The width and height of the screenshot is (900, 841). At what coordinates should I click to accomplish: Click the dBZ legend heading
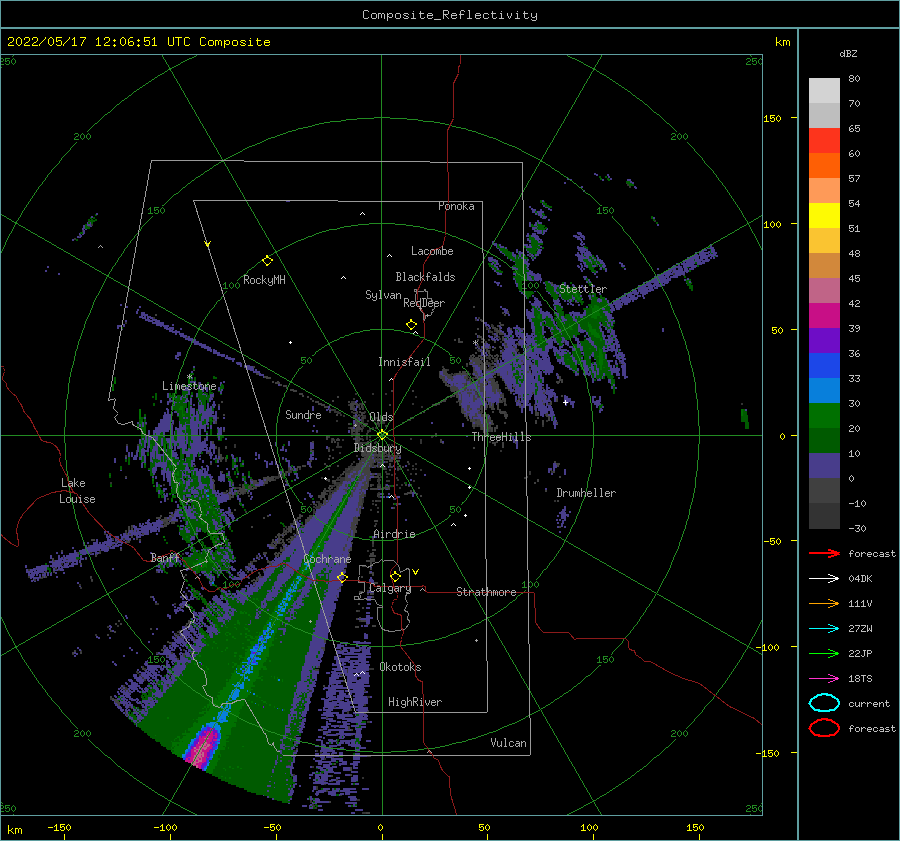[848, 53]
